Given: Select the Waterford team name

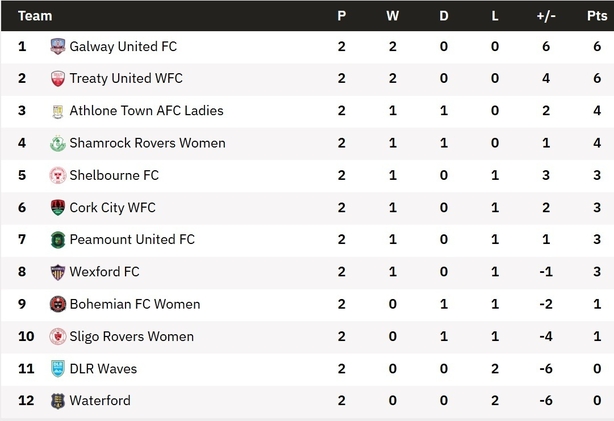Looking at the screenshot, I should [x=100, y=401].
